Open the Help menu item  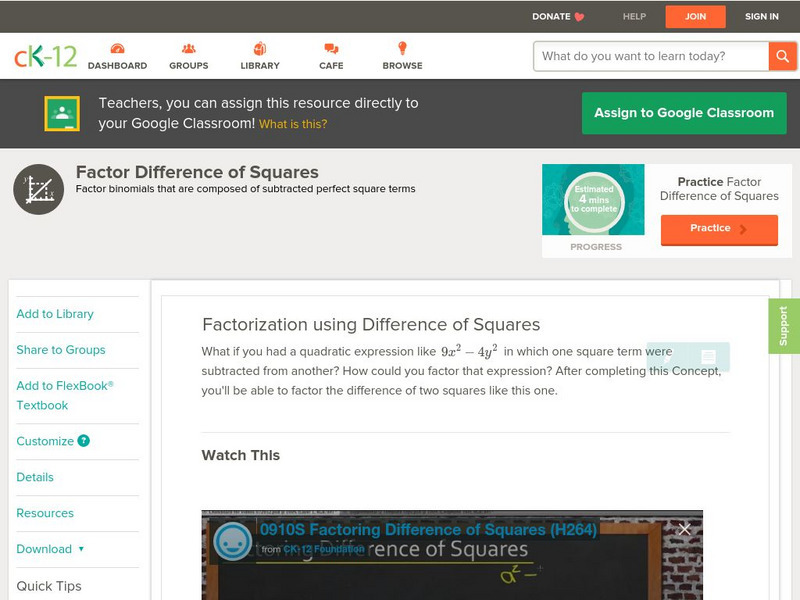click(x=634, y=16)
